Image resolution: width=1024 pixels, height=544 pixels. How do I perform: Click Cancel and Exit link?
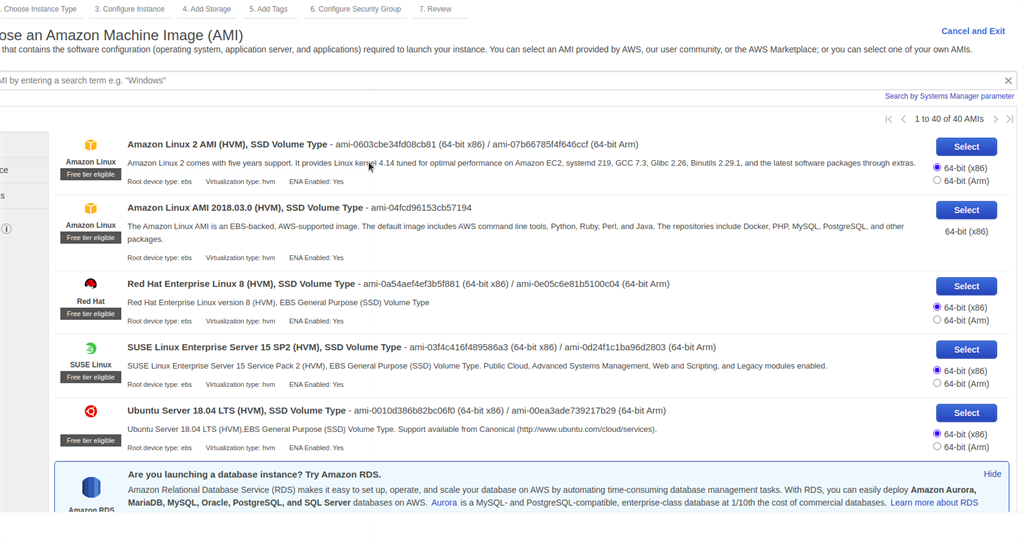click(x=973, y=31)
